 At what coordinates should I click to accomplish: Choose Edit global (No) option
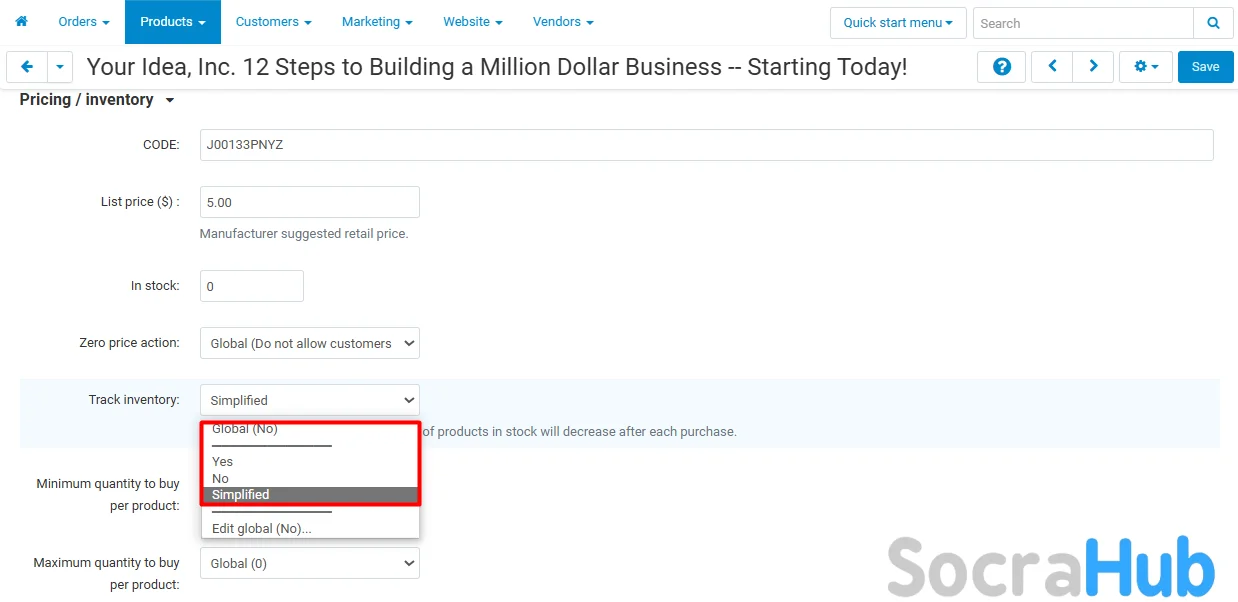(262, 529)
